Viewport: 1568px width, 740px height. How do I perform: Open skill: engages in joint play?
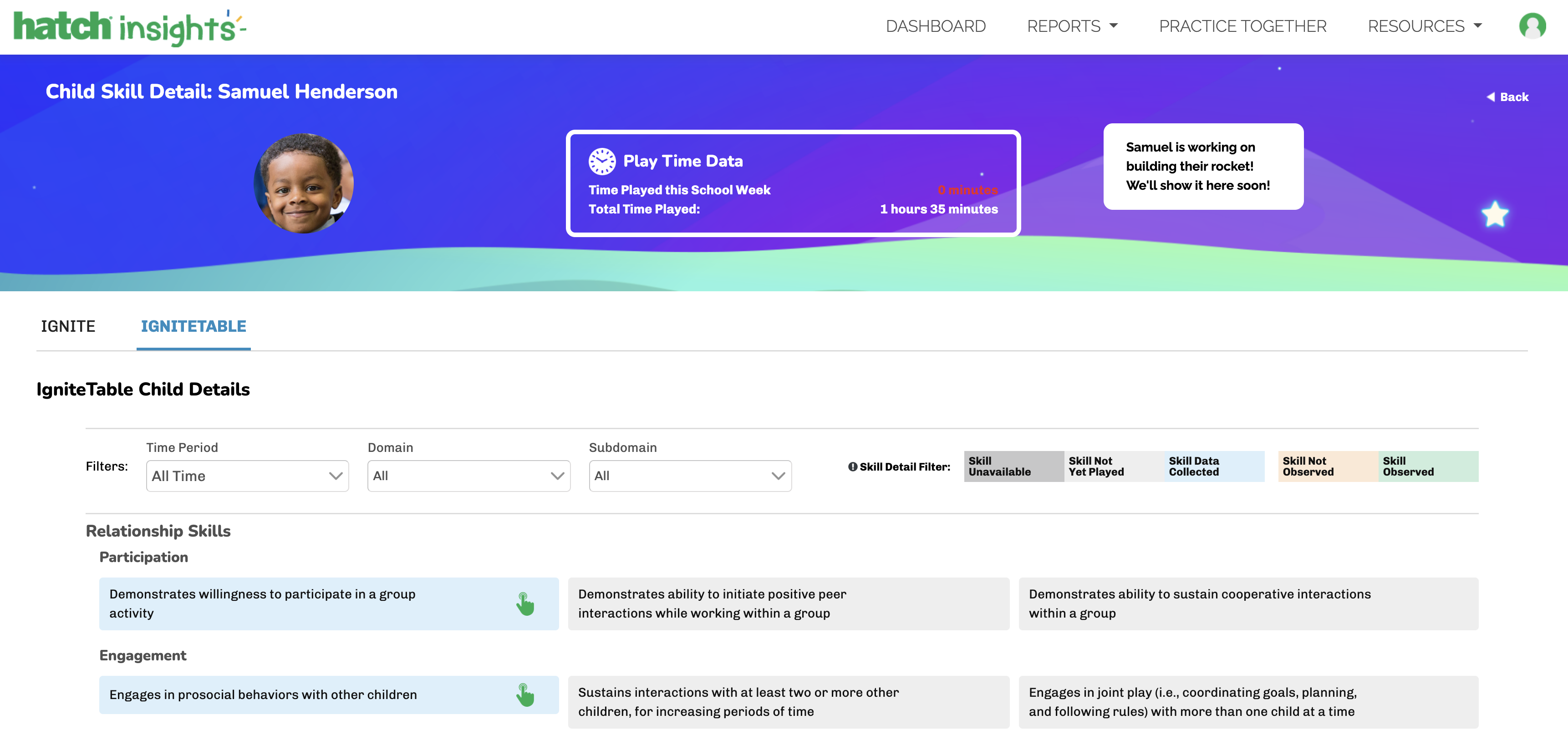pyautogui.click(x=1248, y=702)
